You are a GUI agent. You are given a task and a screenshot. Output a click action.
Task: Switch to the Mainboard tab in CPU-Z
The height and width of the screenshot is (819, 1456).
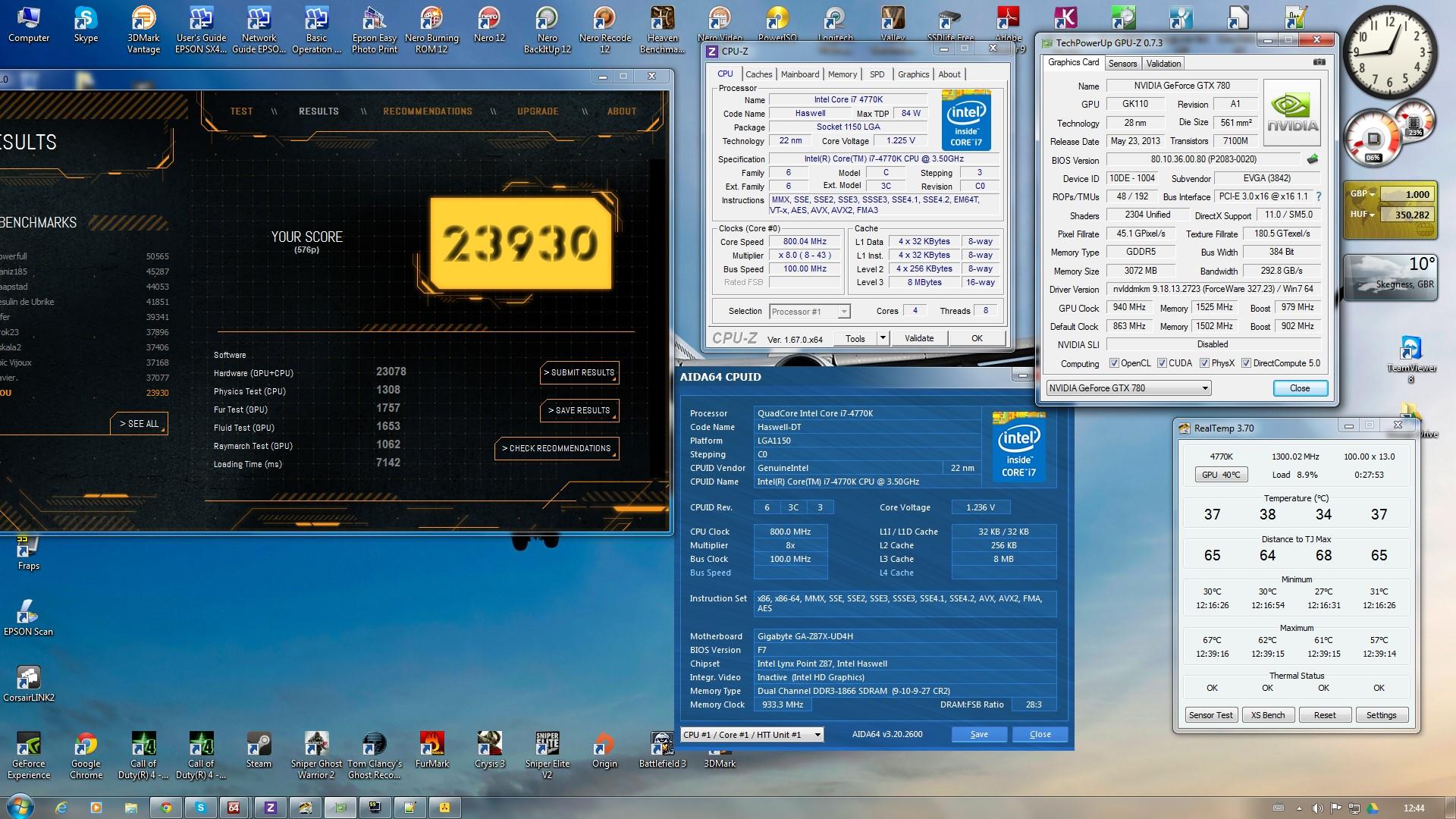(x=800, y=74)
